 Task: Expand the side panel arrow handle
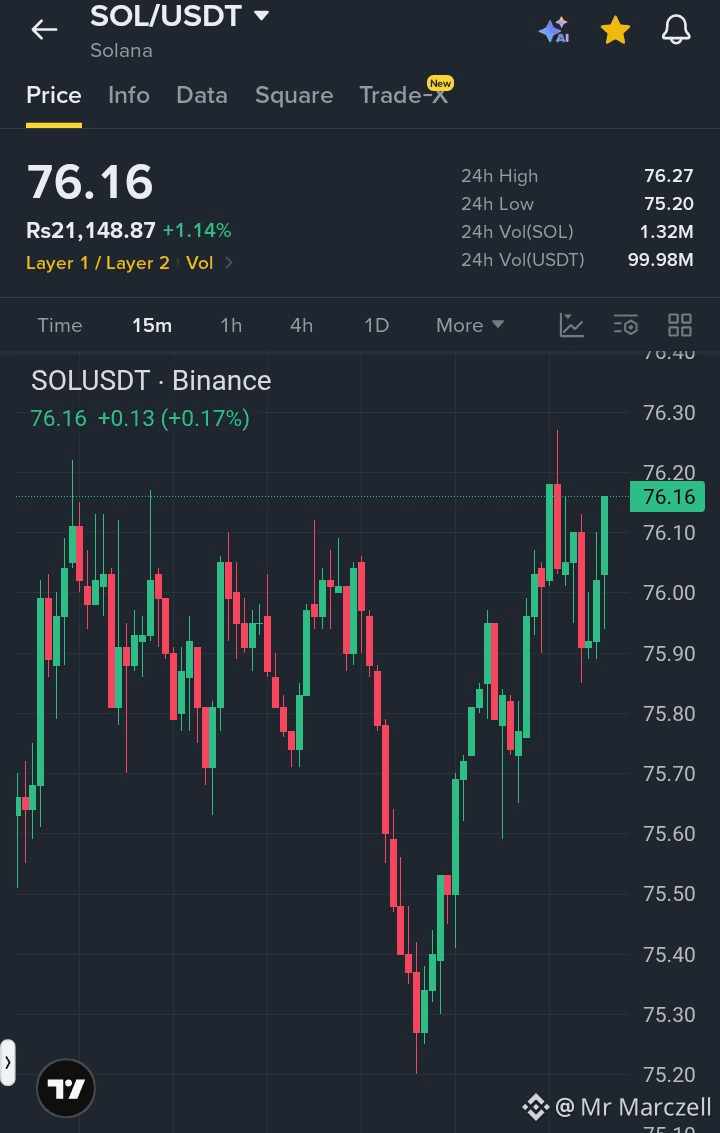pyautogui.click(x=7, y=1062)
